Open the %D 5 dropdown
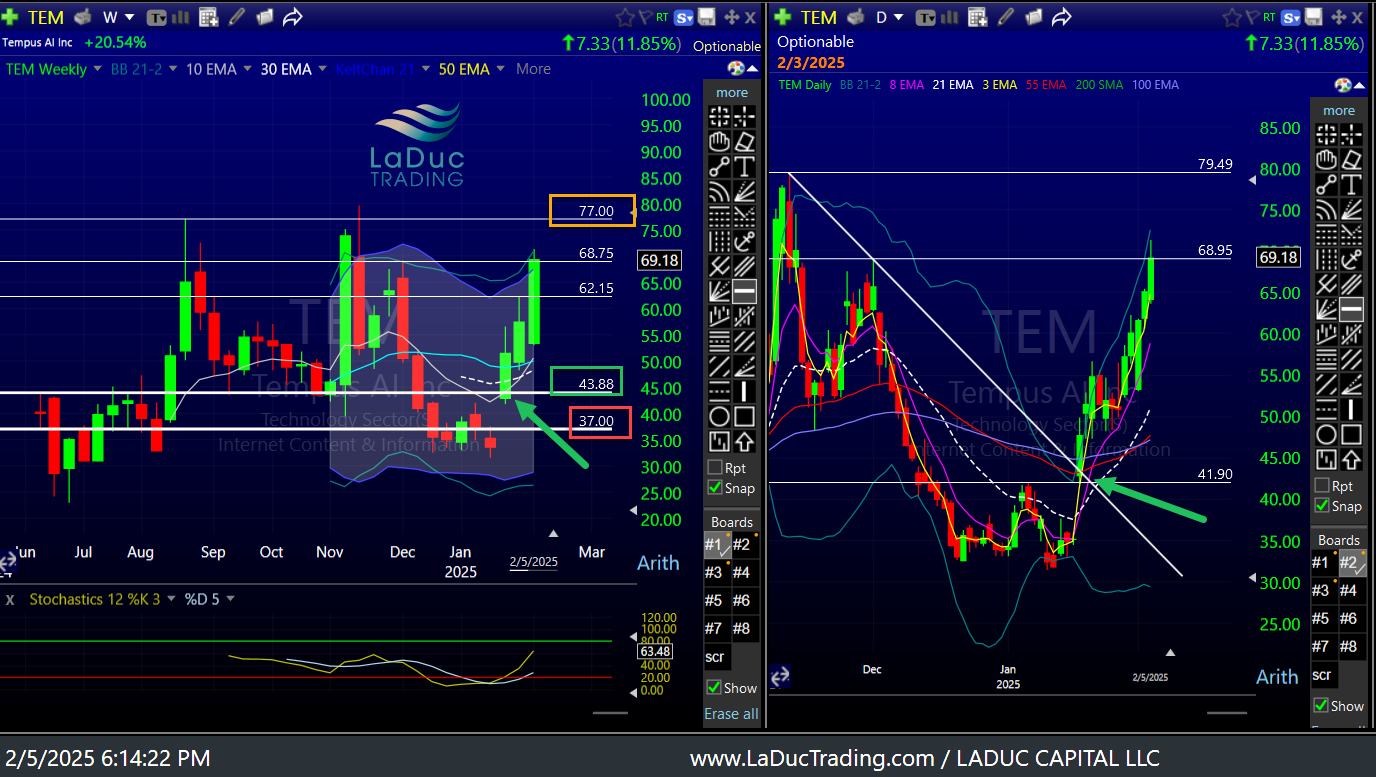This screenshot has height=777, width=1376. click(230, 599)
